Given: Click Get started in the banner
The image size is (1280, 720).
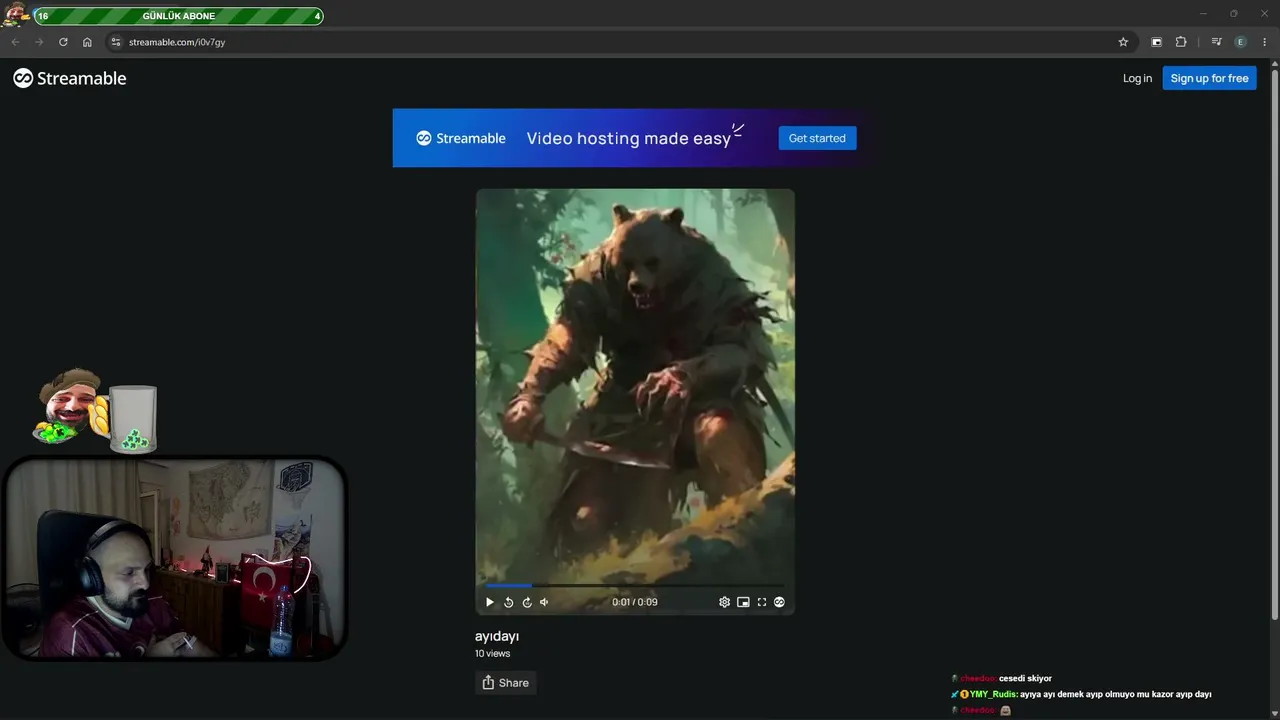Looking at the screenshot, I should pyautogui.click(x=817, y=138).
